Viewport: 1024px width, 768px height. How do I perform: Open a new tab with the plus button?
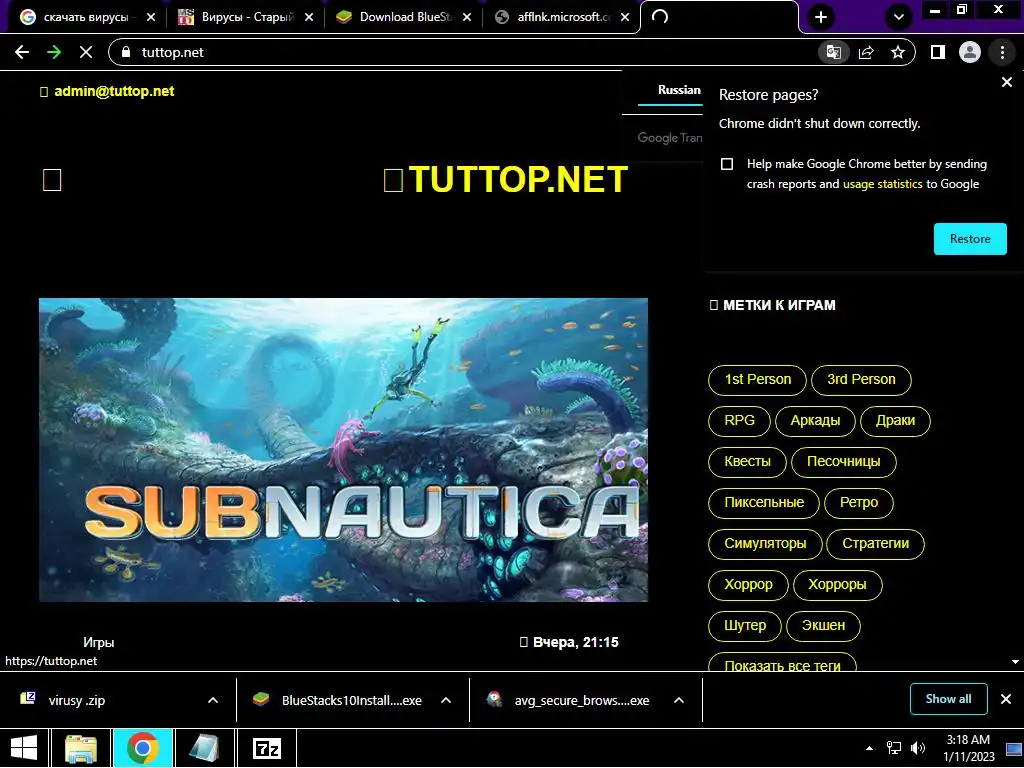821,17
